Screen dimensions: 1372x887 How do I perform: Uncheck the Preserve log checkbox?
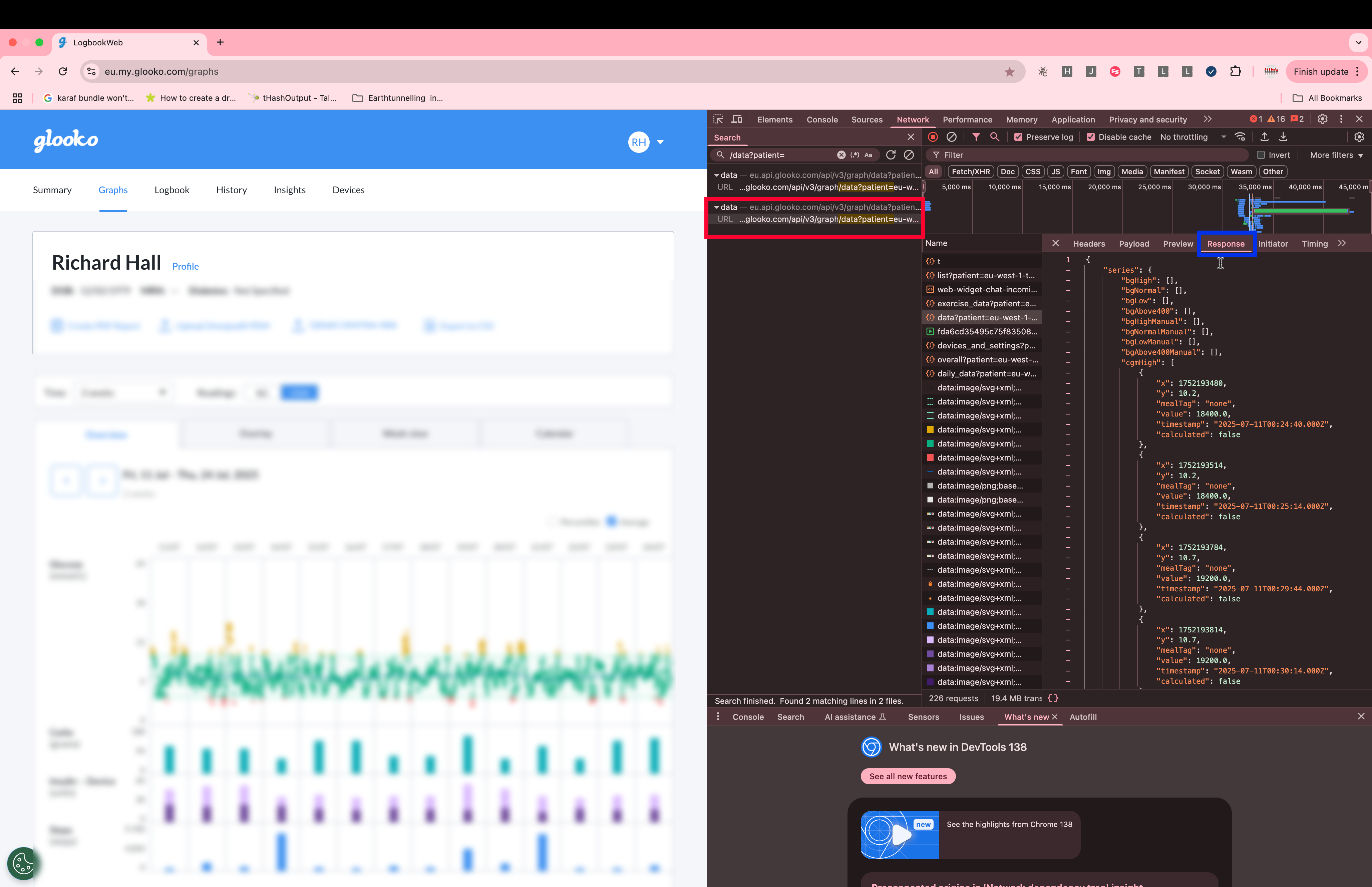coord(1018,137)
